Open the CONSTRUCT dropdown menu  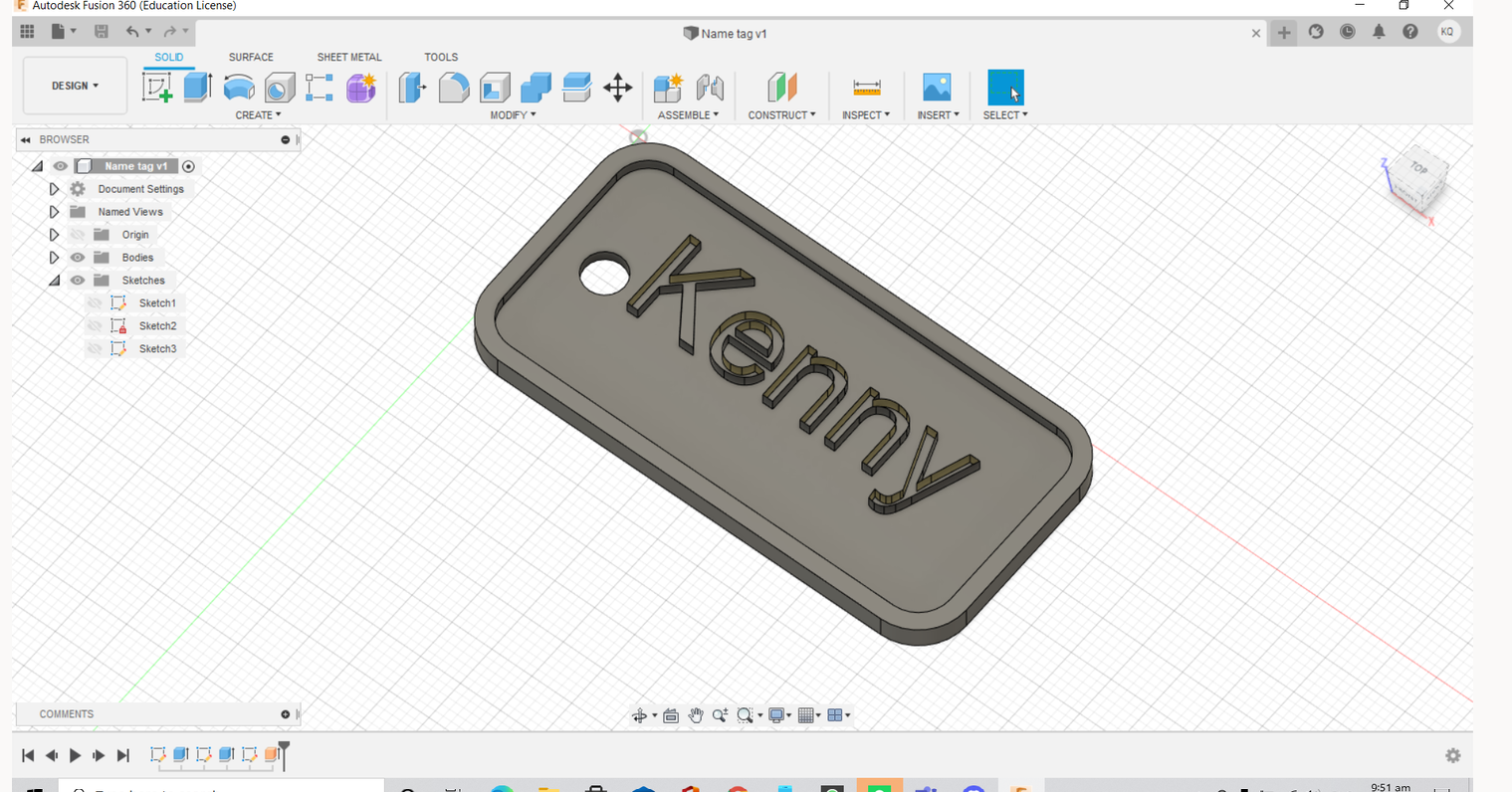coord(781,115)
